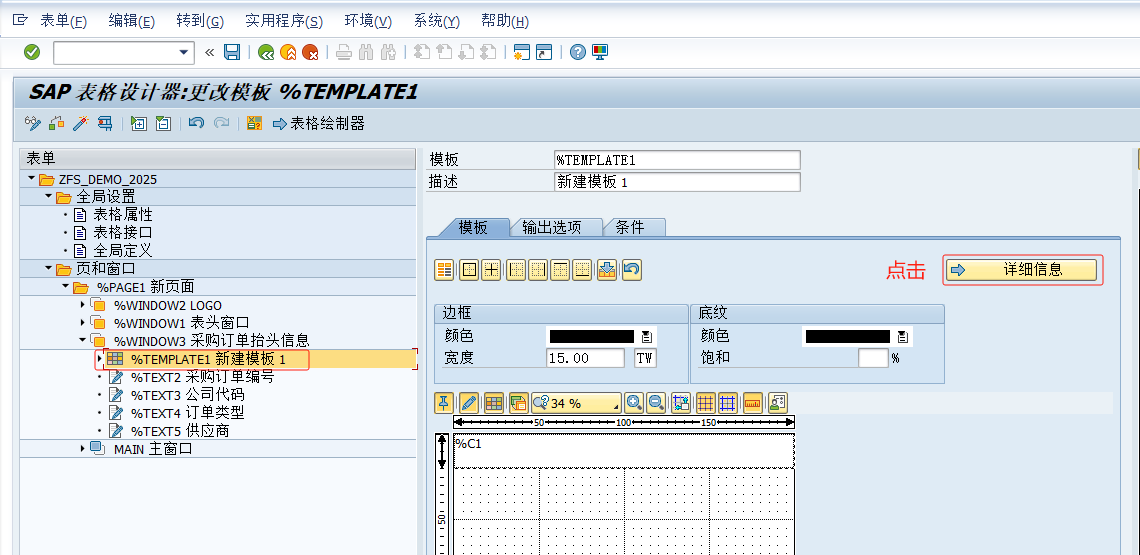The height and width of the screenshot is (555, 1140).
Task: Click the orange Exit icon
Action: tap(289, 52)
